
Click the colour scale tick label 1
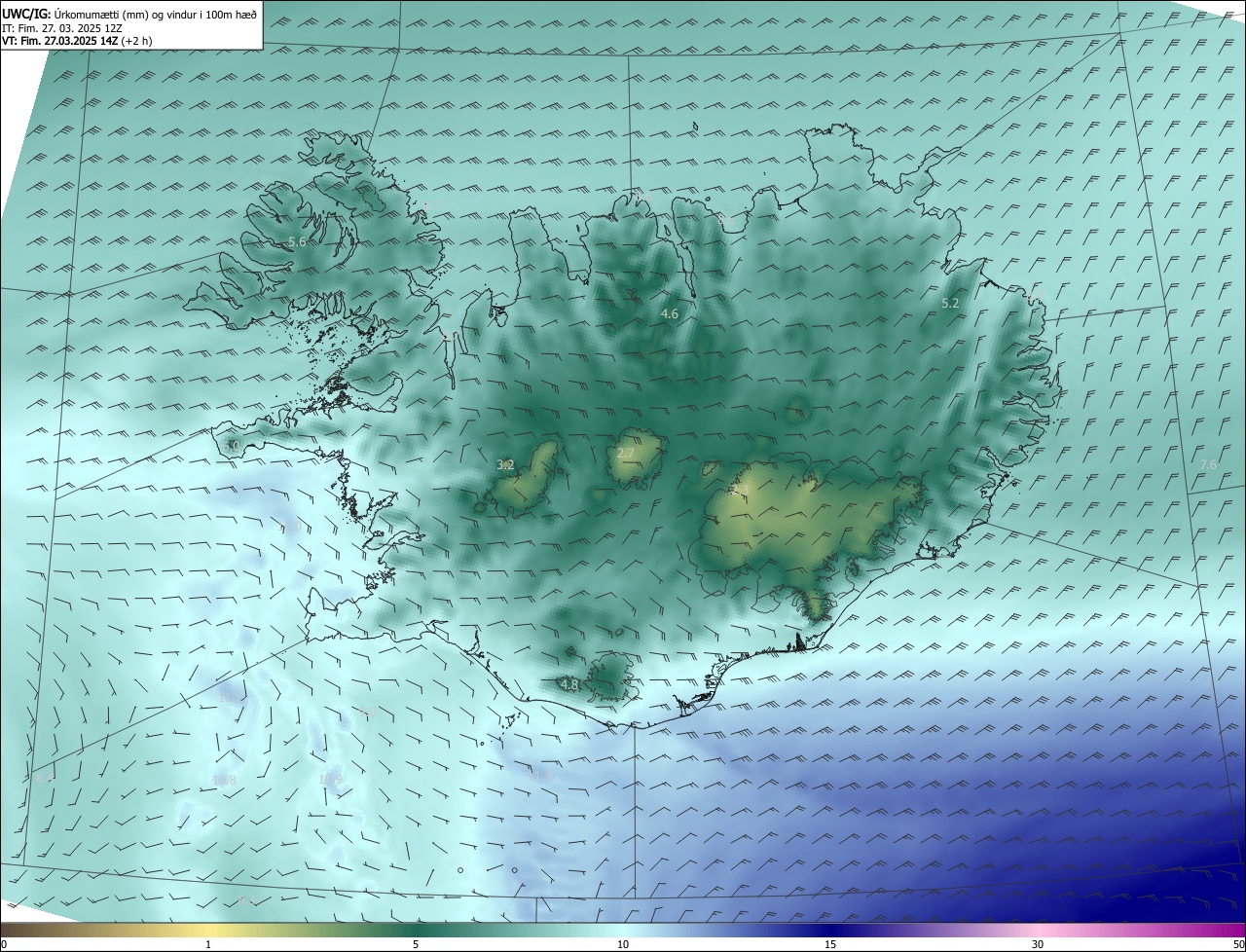(x=208, y=944)
